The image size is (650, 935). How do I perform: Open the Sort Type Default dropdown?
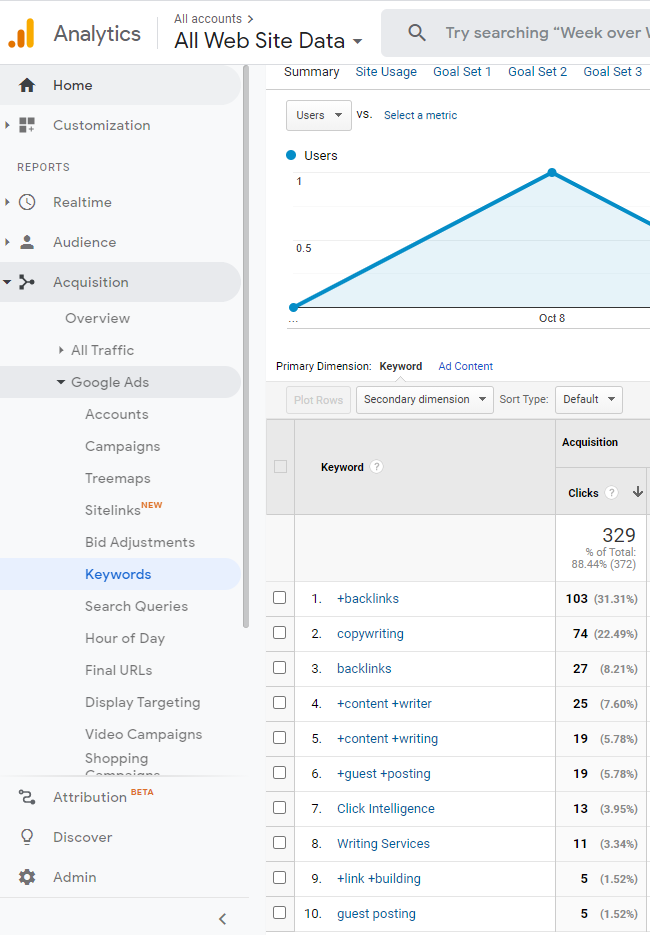[x=588, y=400]
